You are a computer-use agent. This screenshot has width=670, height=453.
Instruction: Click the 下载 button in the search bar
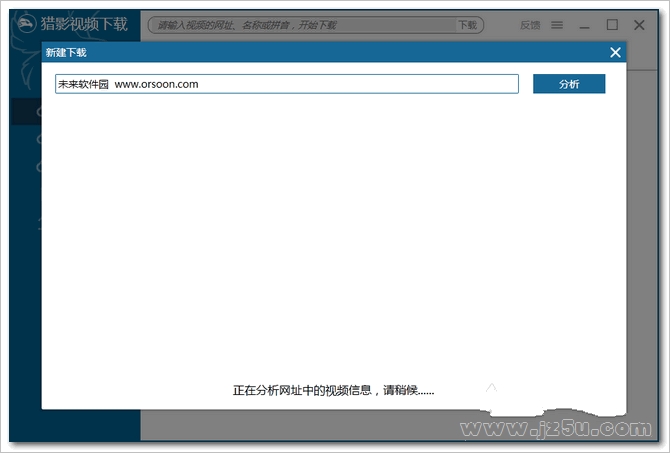[468, 25]
